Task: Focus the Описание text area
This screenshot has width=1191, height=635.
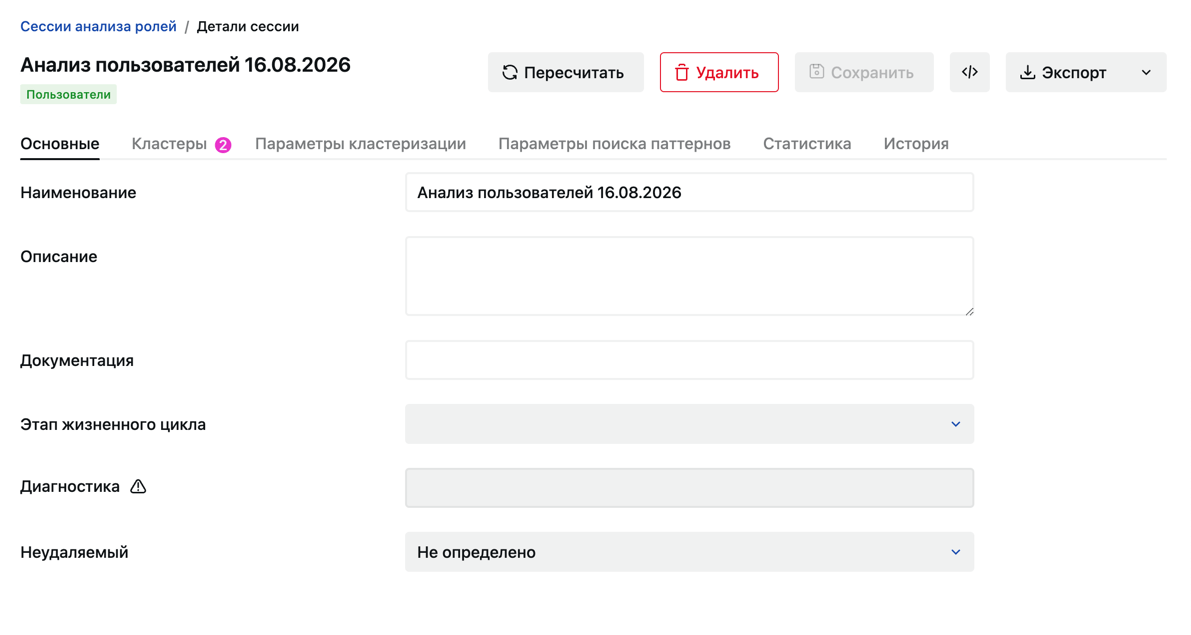Action: click(689, 276)
